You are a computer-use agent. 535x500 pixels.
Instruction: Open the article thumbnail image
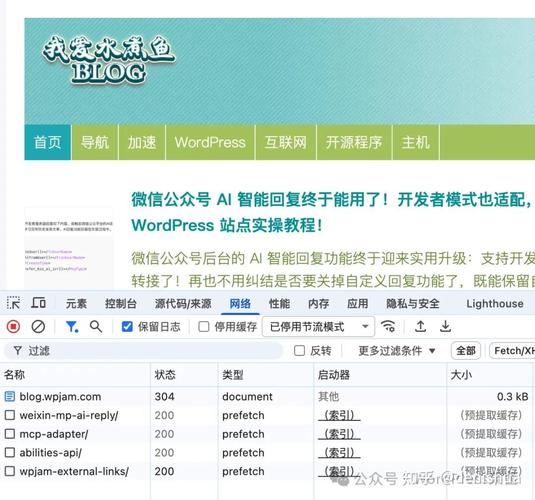tap(69, 247)
